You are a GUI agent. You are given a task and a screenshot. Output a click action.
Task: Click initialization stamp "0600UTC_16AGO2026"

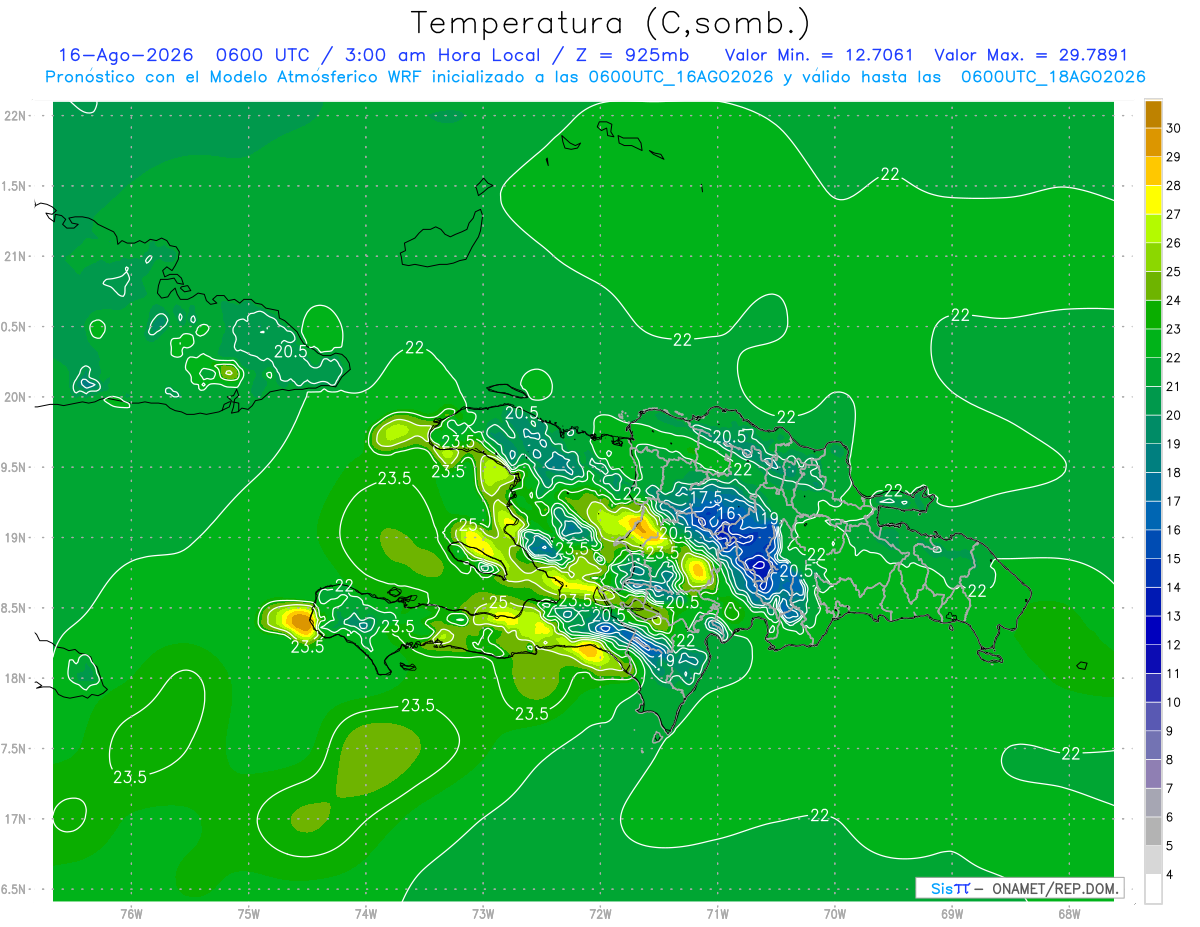[x=681, y=77]
